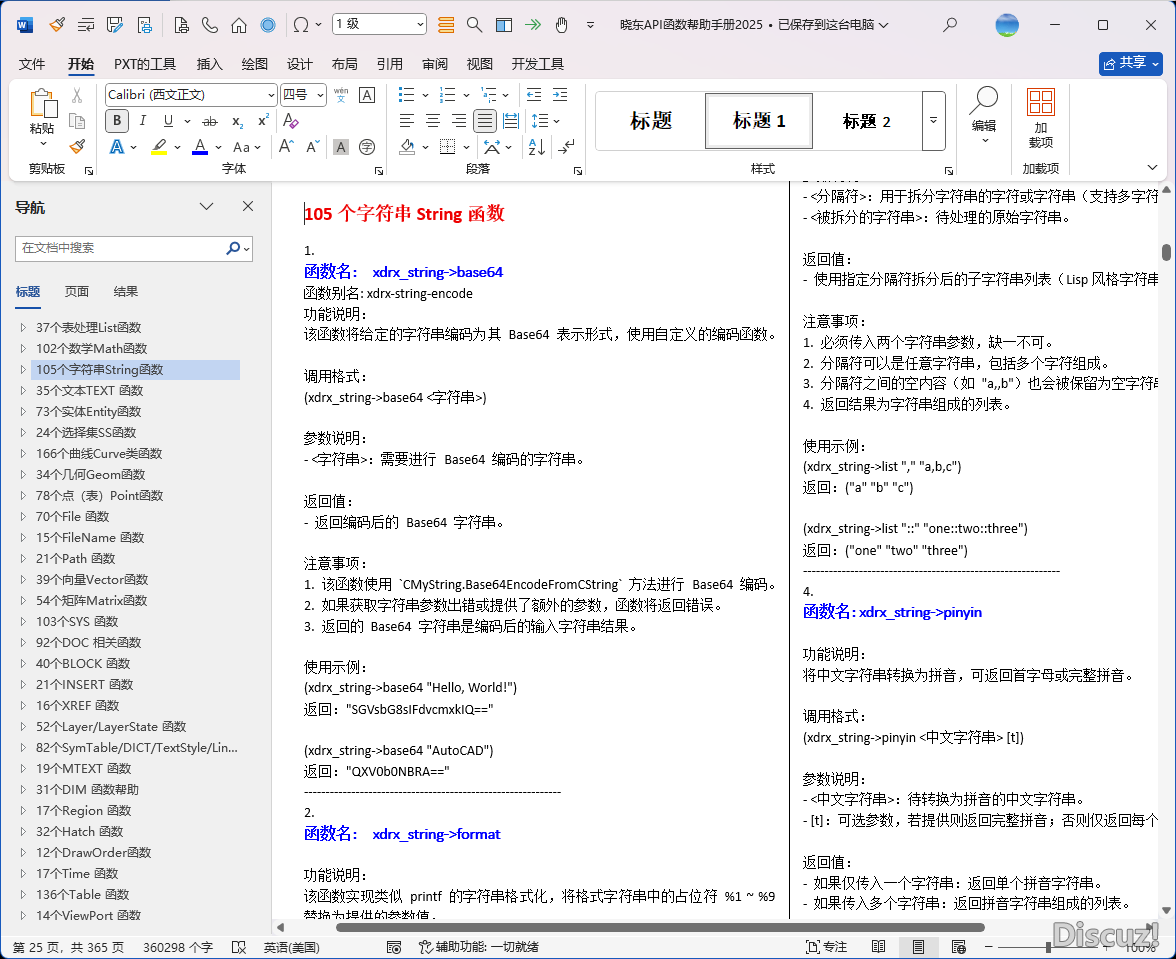Toggle Bold formatting button
1176x959 pixels.
(x=117, y=121)
